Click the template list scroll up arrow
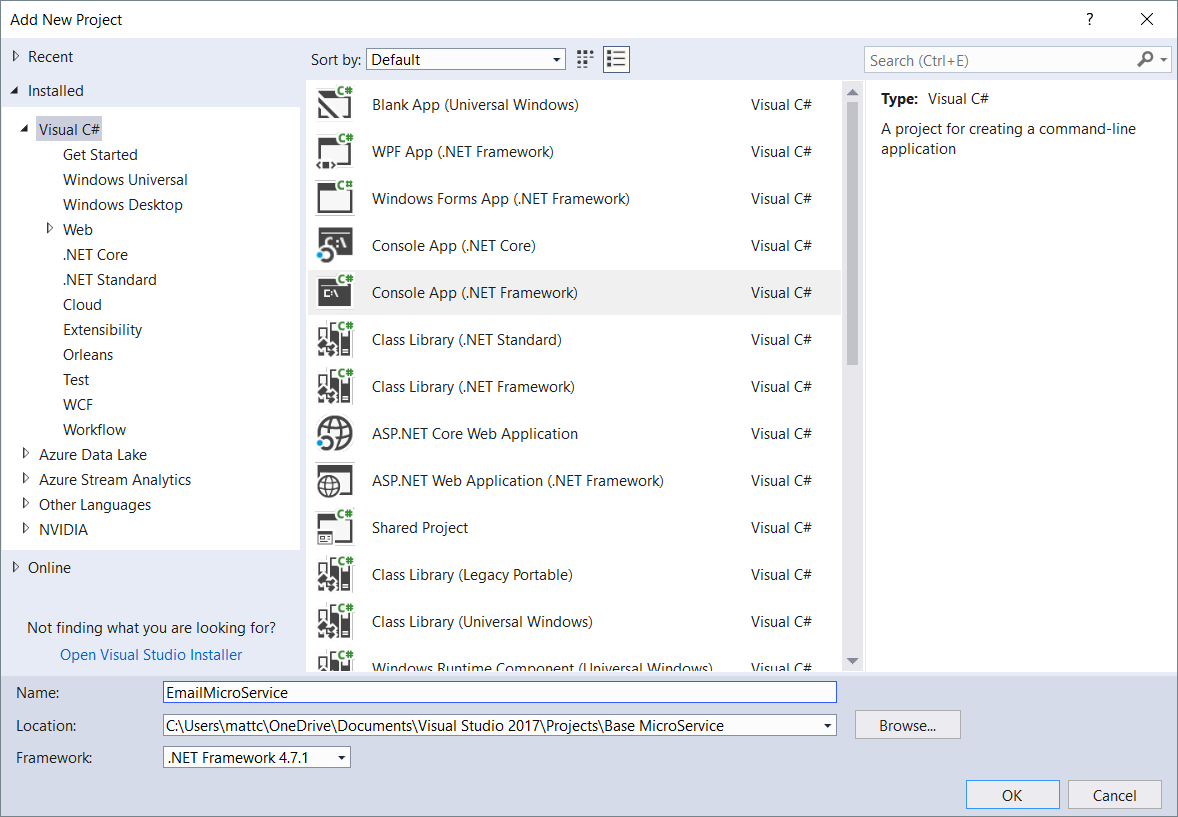Screen dimensions: 1178x817 [x=852, y=92]
